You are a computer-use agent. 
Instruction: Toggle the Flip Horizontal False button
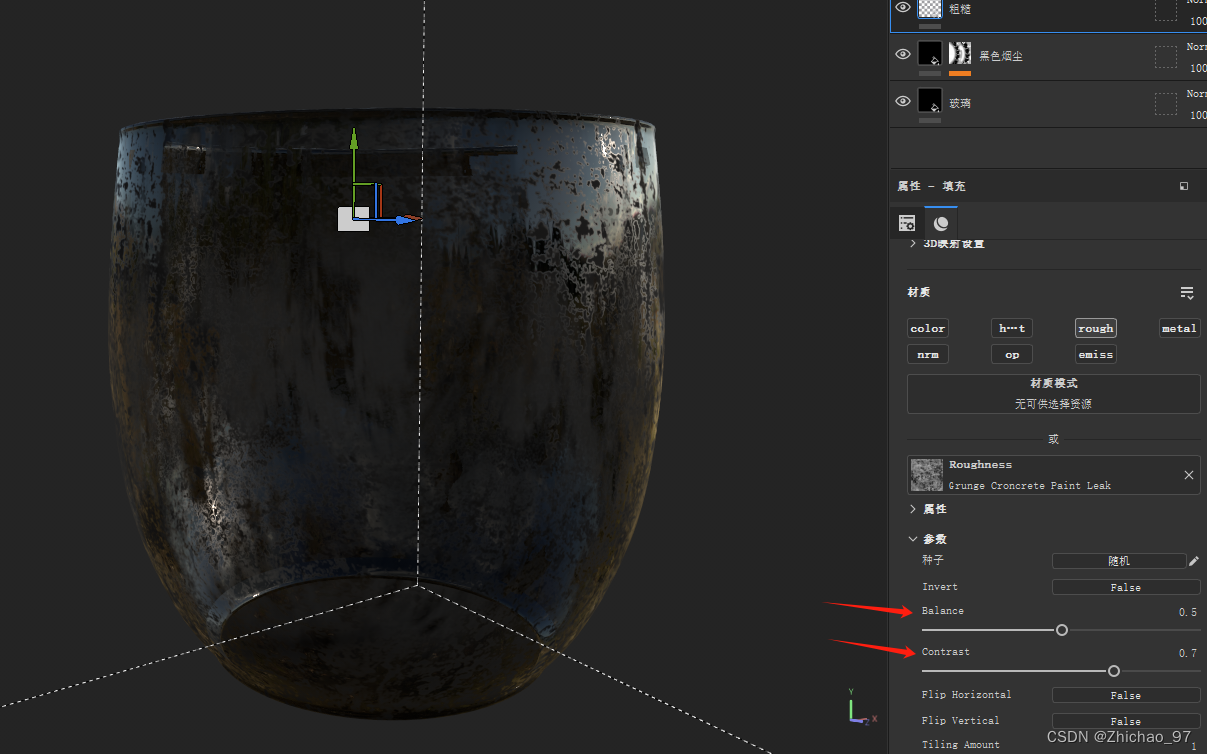point(1126,695)
